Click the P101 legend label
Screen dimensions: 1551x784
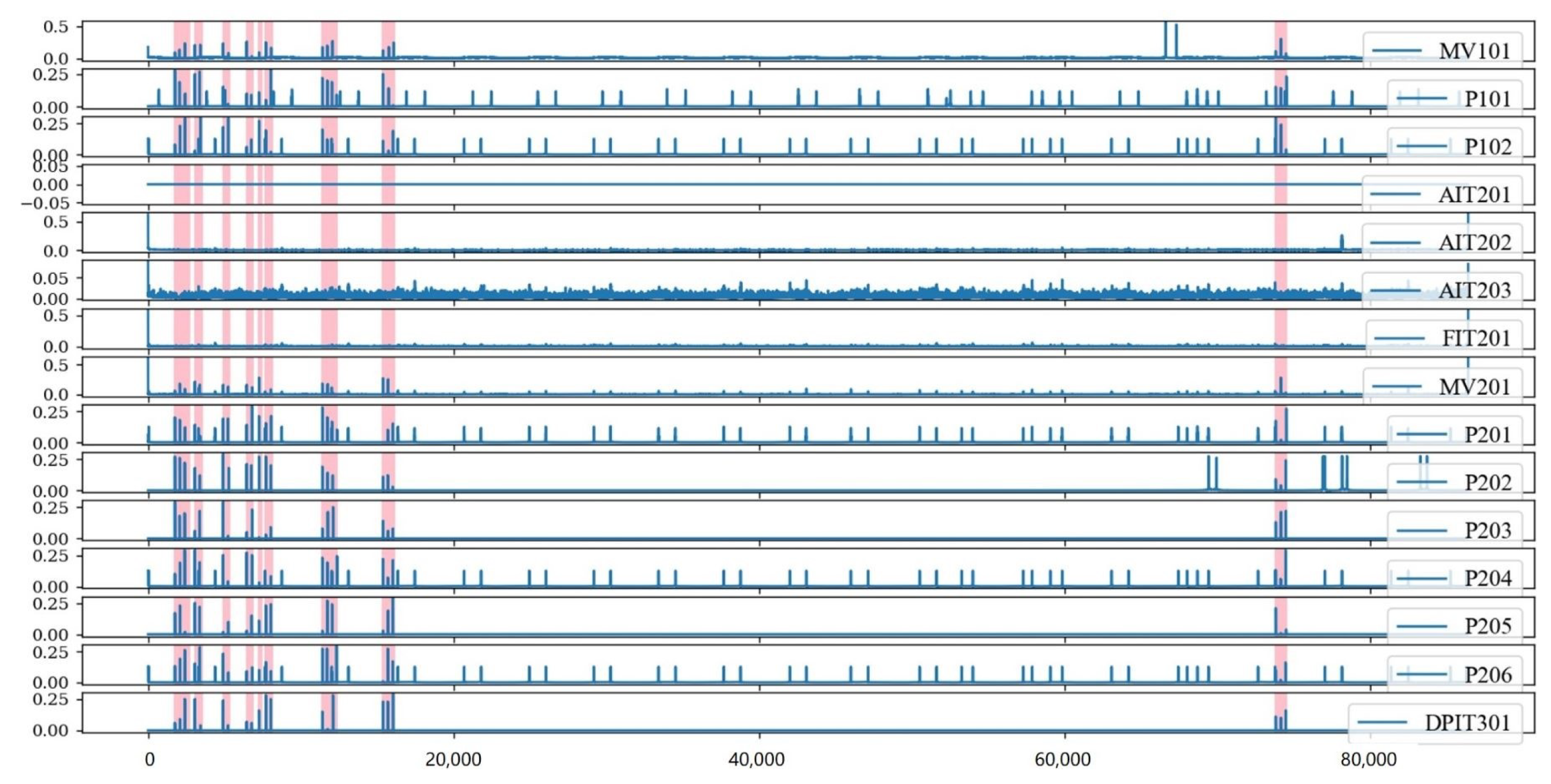click(x=1487, y=99)
